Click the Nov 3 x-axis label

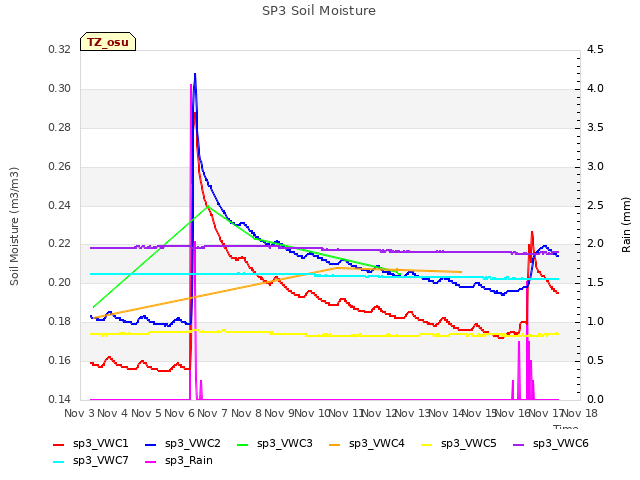[79, 413]
